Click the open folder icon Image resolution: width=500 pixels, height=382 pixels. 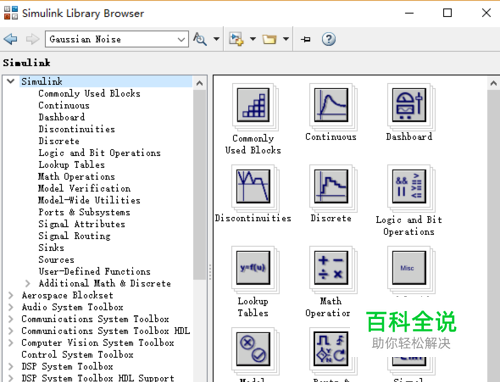coord(269,39)
